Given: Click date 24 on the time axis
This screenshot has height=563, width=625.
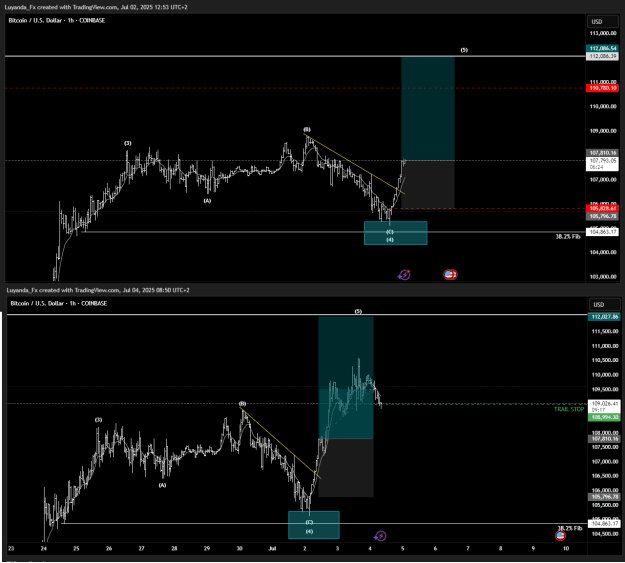Looking at the screenshot, I should (x=44, y=549).
